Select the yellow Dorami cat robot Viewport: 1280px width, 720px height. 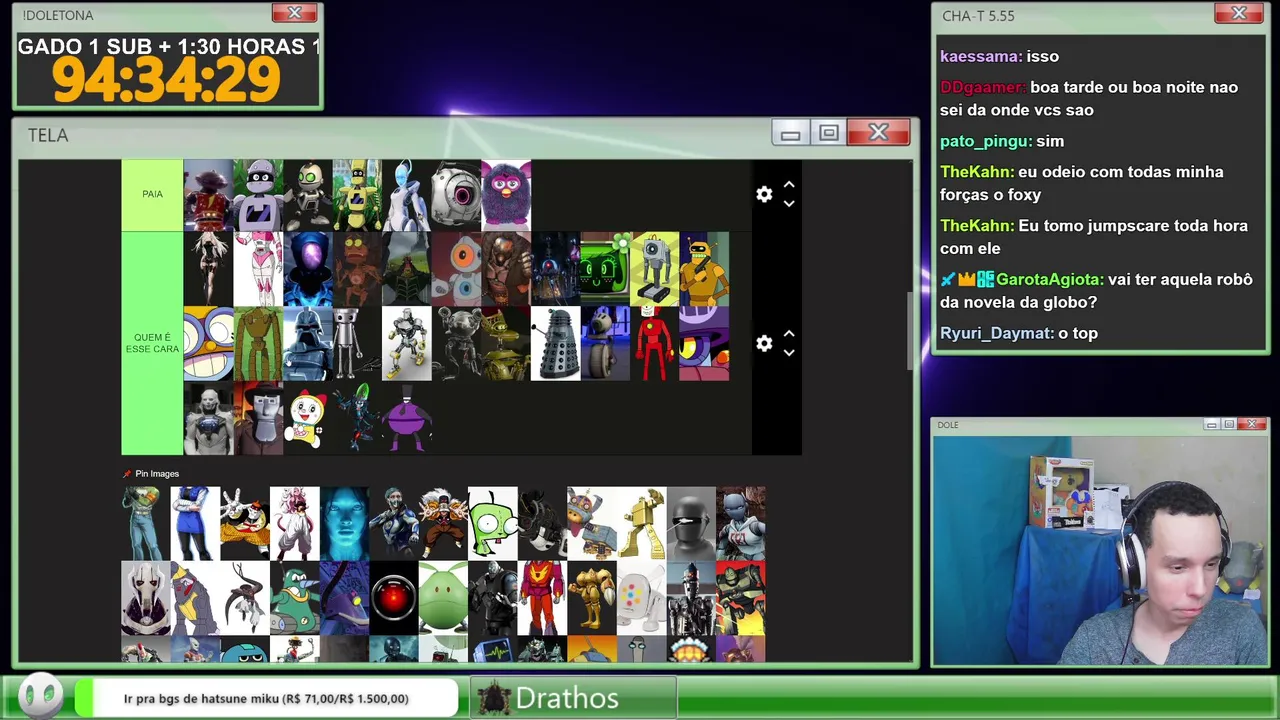coord(308,418)
